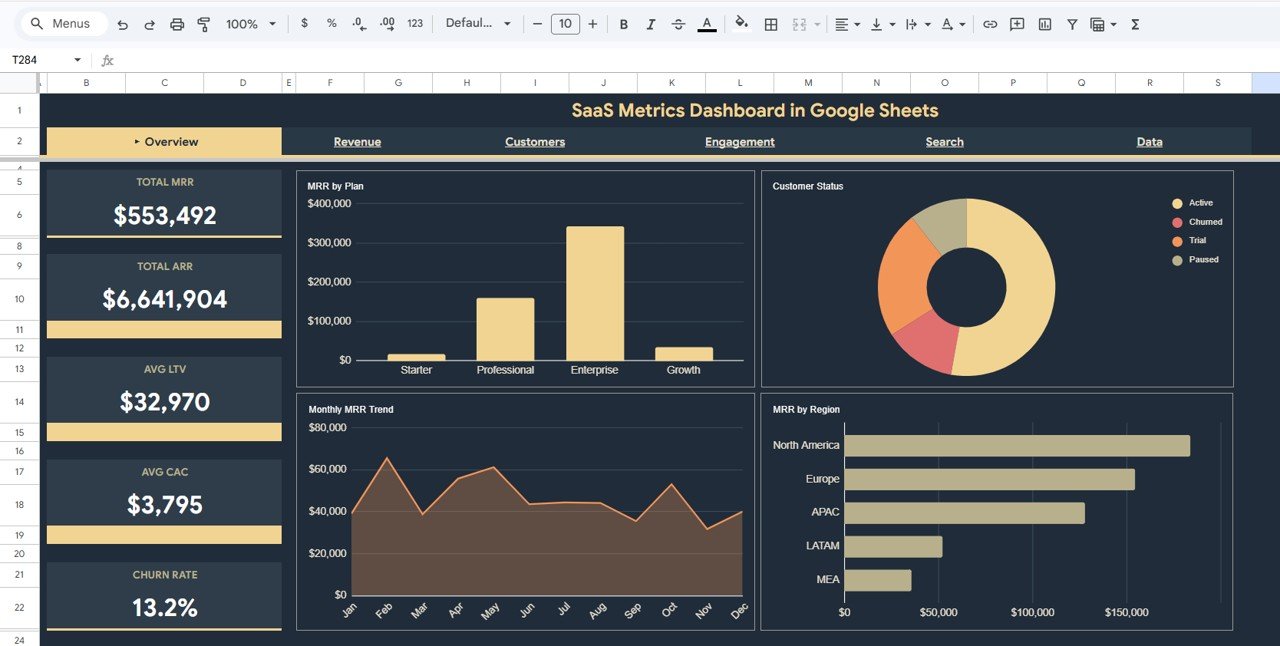Select the borders icon
The image size is (1280, 646).
coord(771,23)
